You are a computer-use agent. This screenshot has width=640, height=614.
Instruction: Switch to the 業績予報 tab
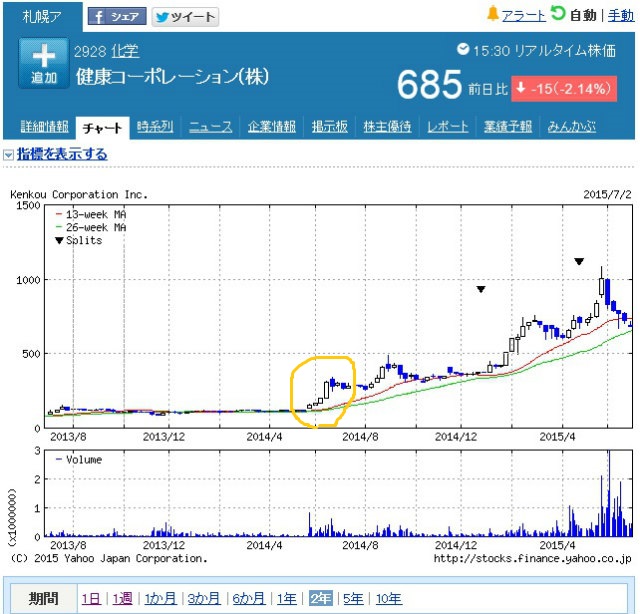tap(508, 127)
